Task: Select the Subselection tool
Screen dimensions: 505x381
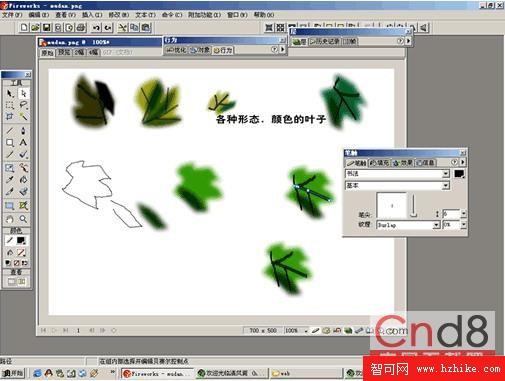Action: tap(23, 93)
